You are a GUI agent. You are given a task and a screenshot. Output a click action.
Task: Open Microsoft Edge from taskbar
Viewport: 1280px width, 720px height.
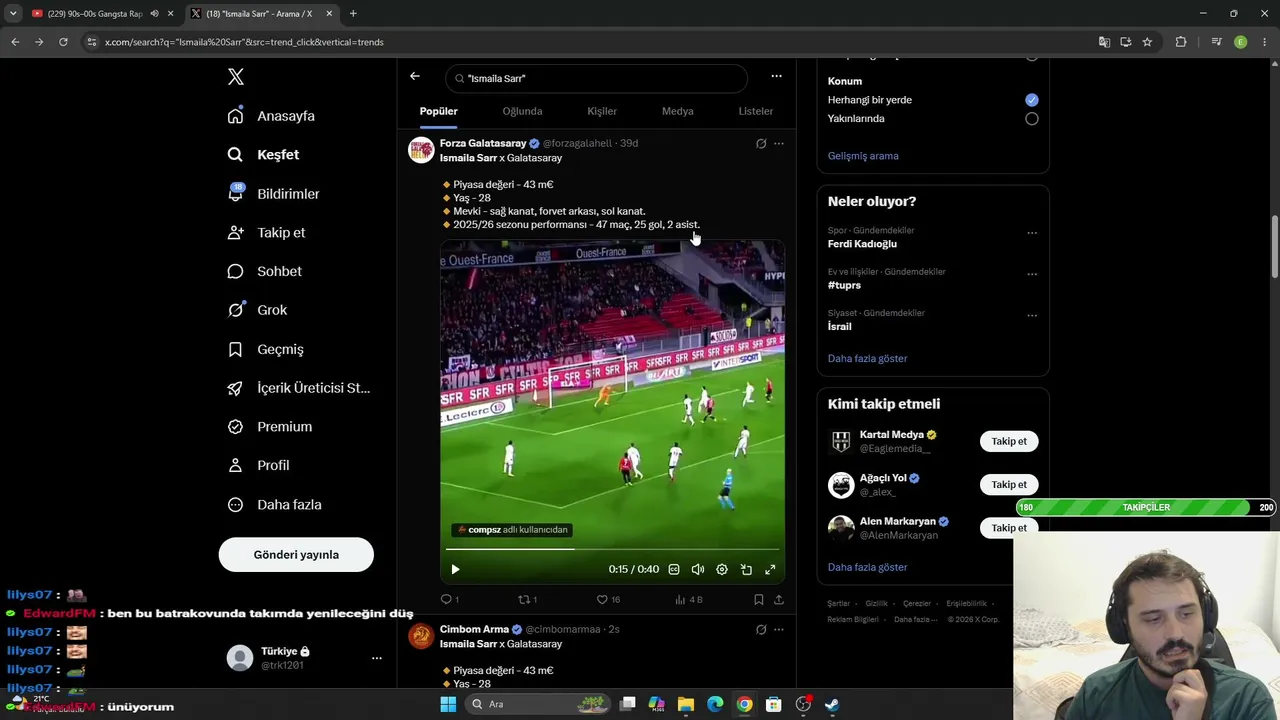pyautogui.click(x=715, y=704)
